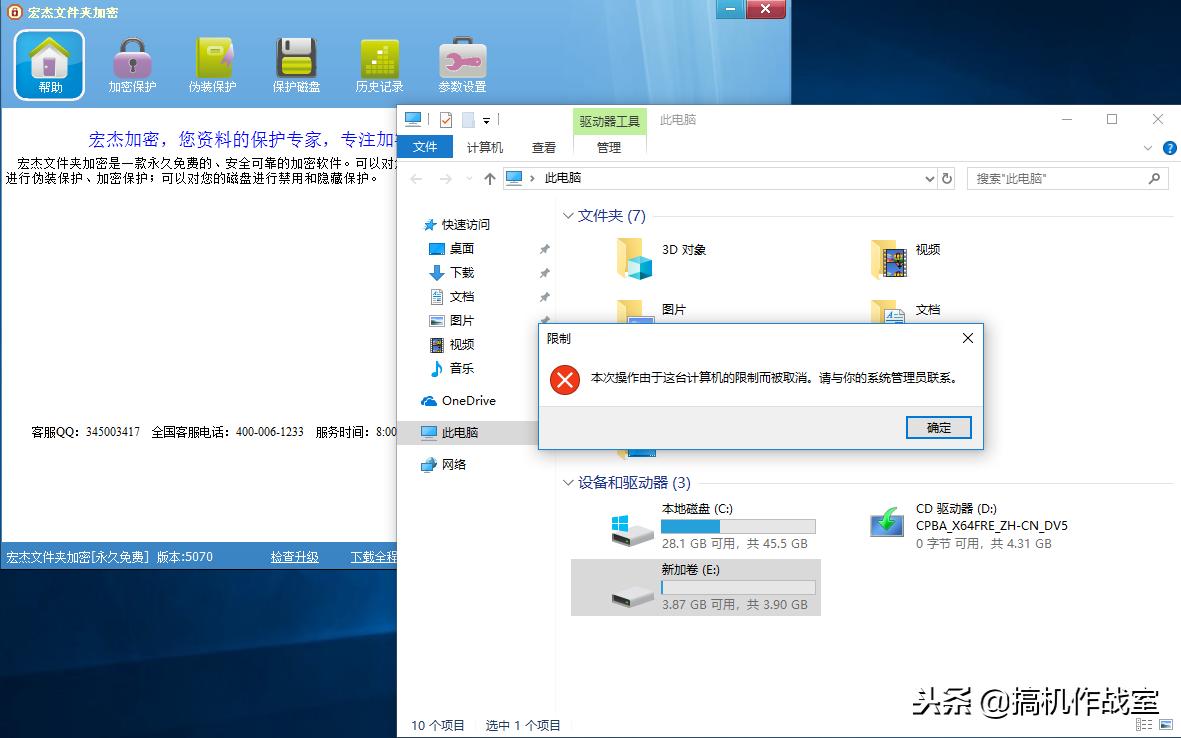Click the 检查升级 update link

[293, 557]
